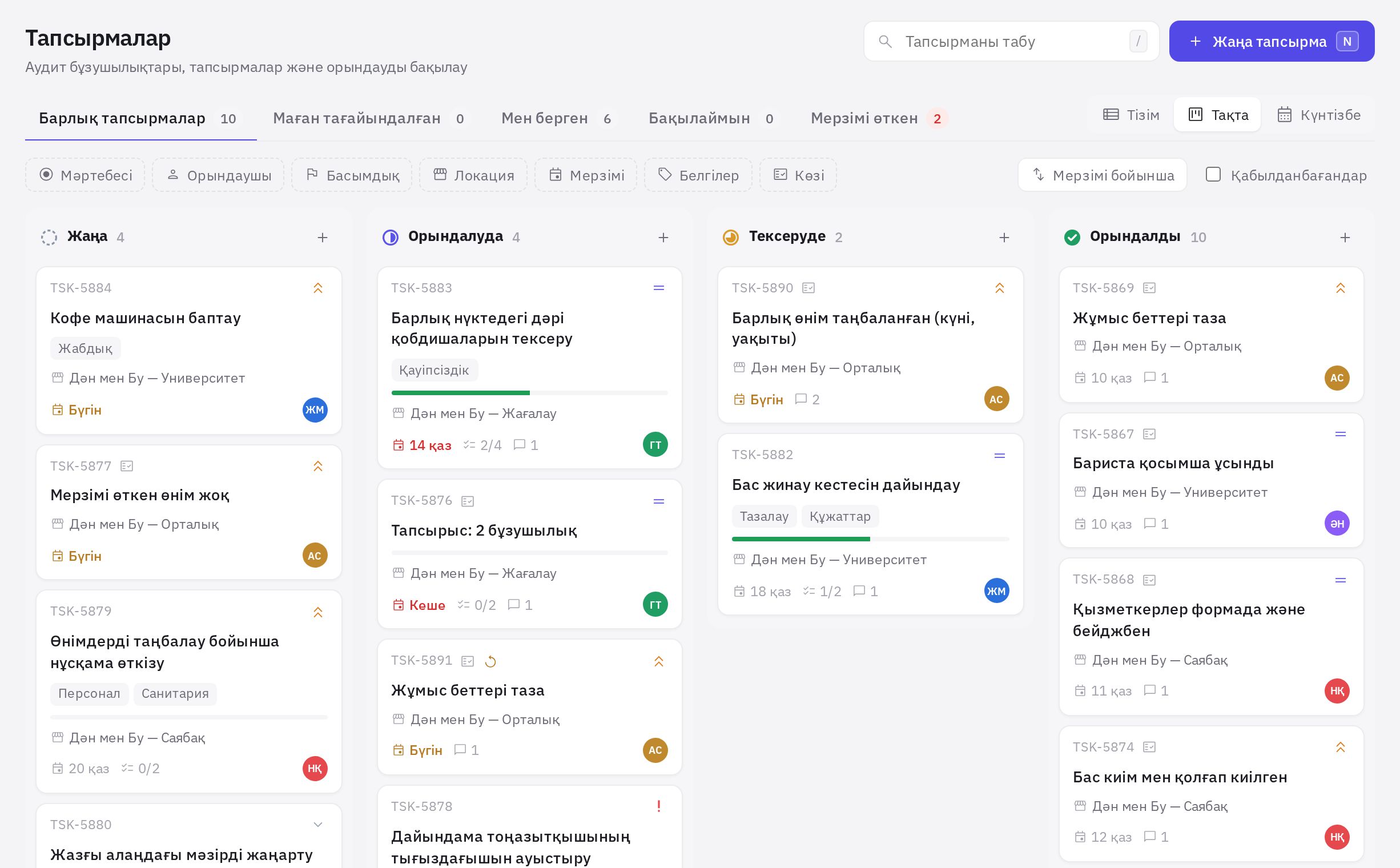
Task: Open the Локация filter
Action: [473, 175]
